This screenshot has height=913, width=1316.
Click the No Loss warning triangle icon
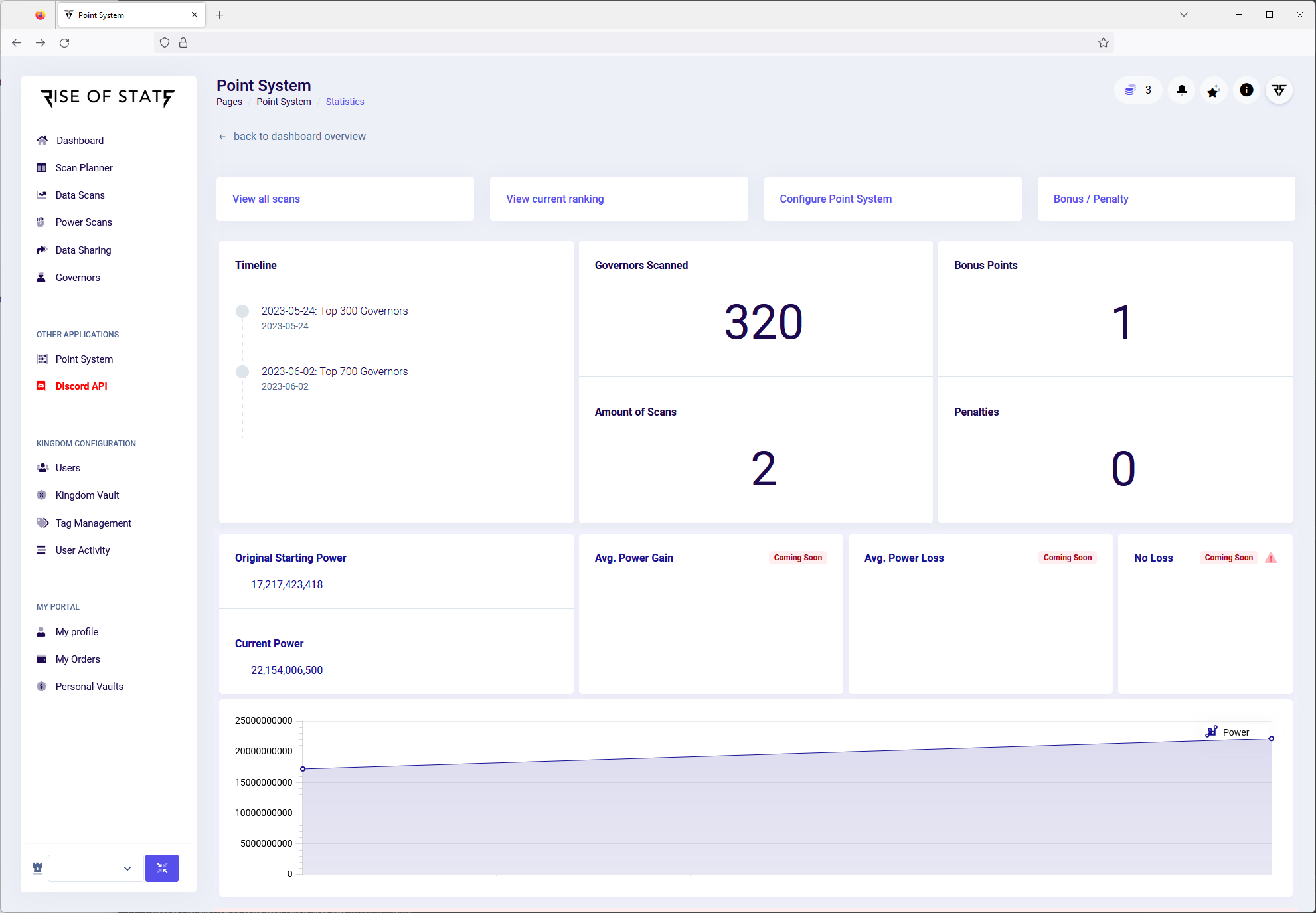[x=1271, y=558]
